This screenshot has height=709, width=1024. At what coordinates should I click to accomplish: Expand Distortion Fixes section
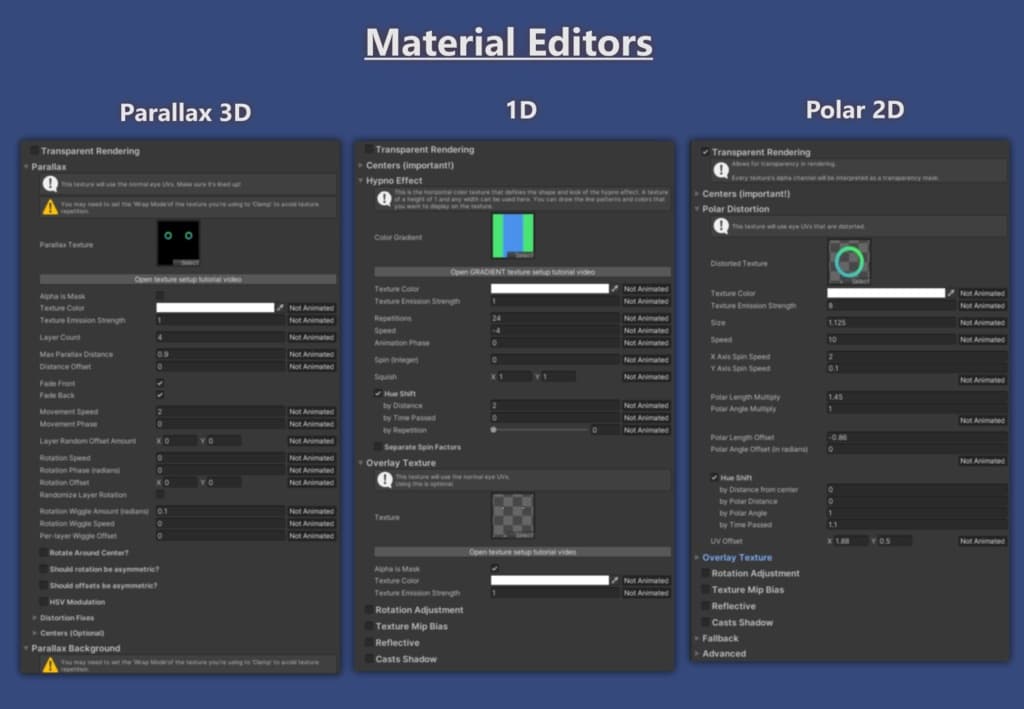click(x=34, y=617)
